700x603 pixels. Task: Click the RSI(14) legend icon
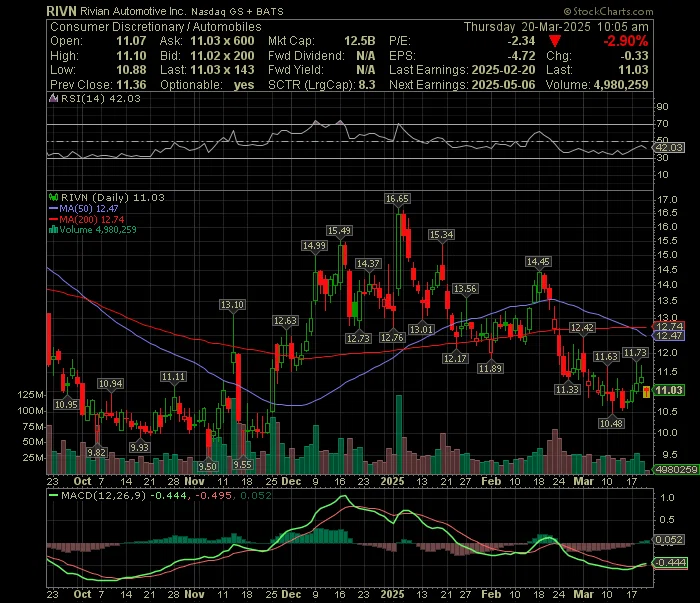click(x=53, y=98)
